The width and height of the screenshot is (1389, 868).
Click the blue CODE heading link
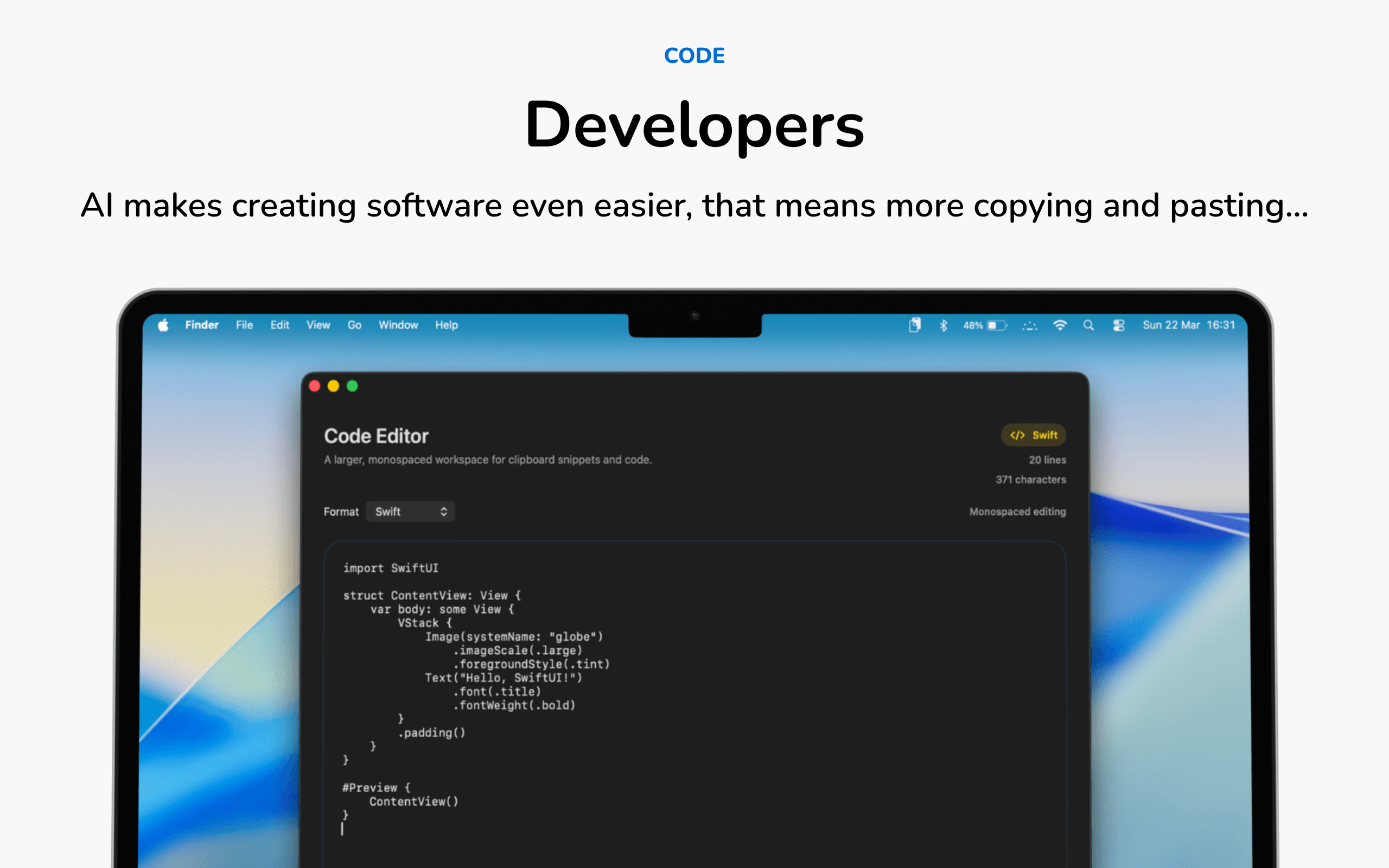coord(694,55)
